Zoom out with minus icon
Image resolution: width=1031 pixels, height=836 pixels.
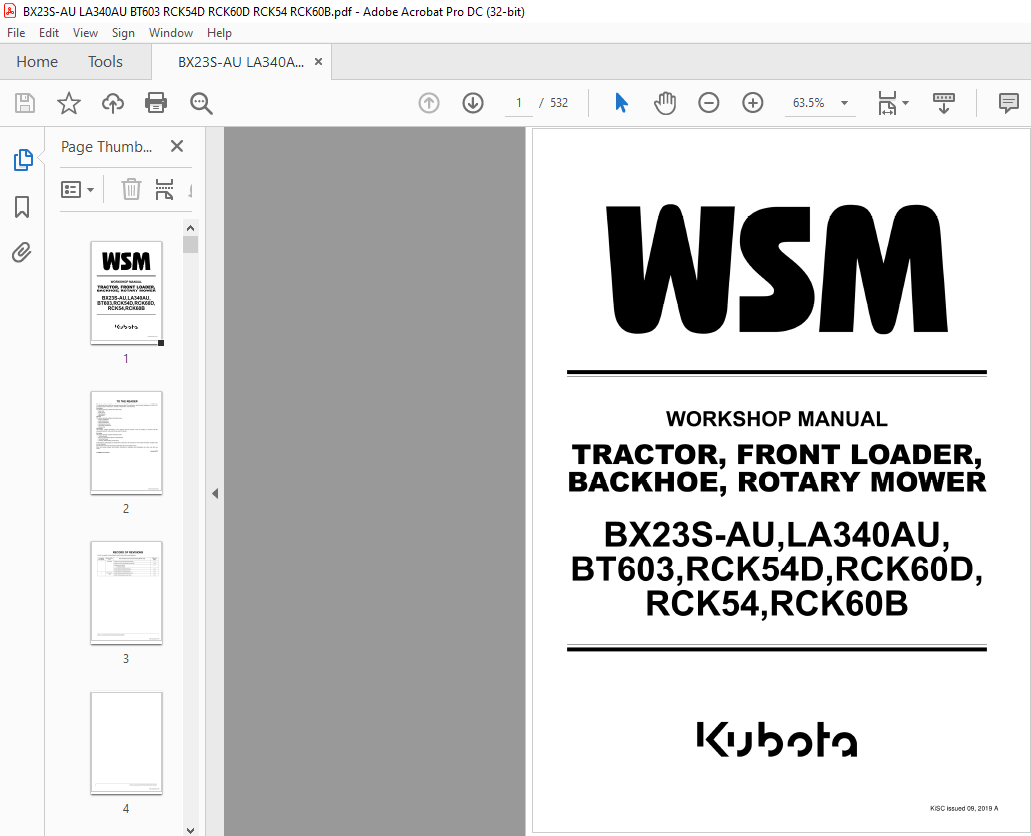click(708, 103)
